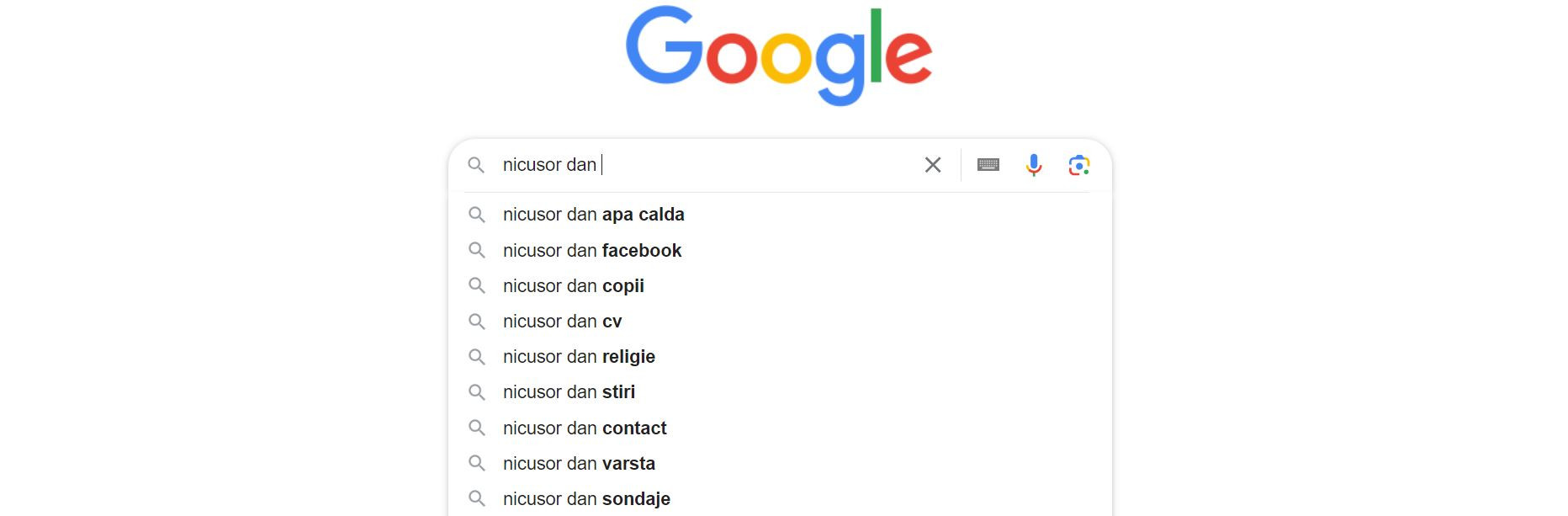Clear the search query with the X icon

click(933, 165)
